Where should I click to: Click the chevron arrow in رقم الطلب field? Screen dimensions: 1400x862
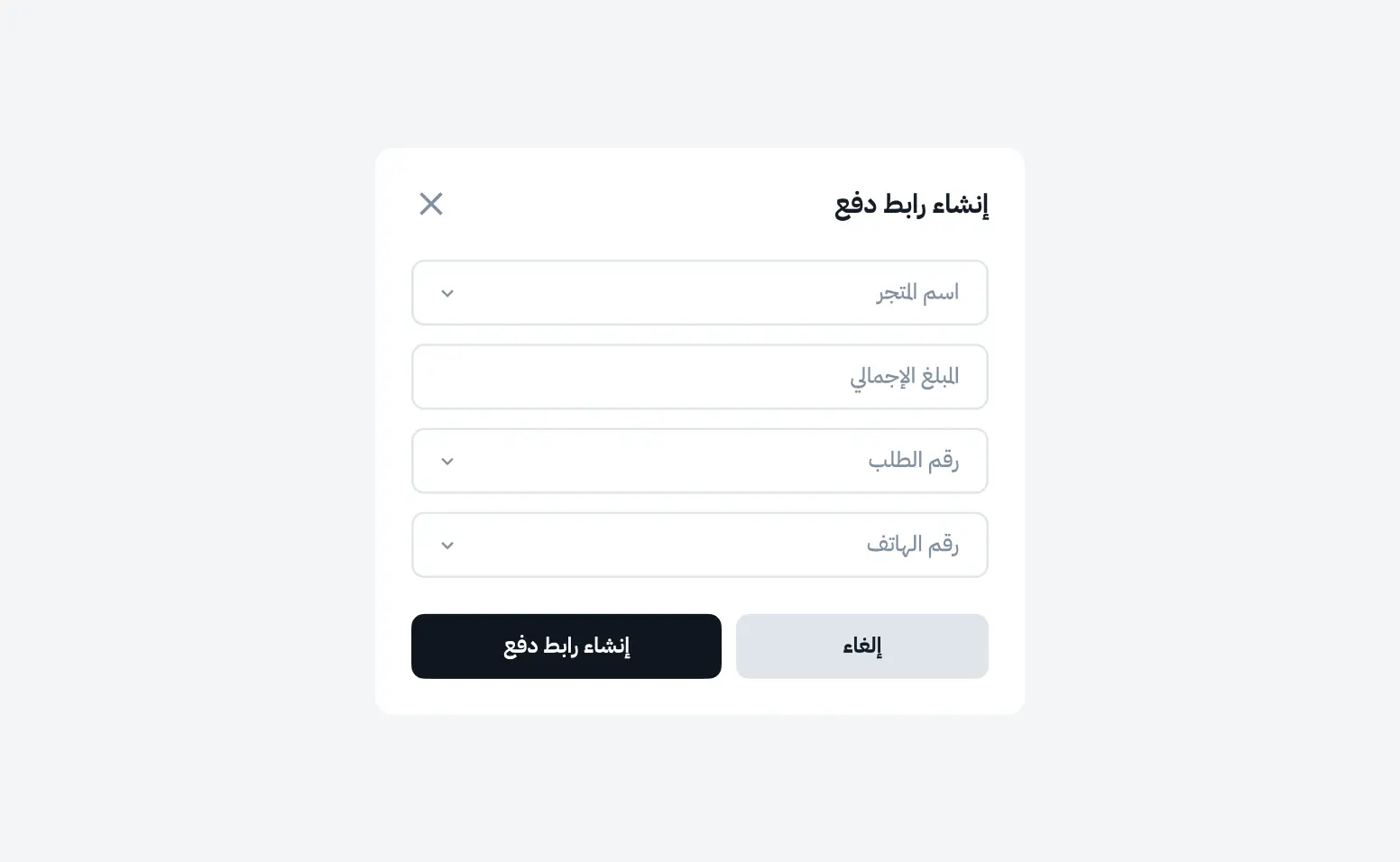coord(447,462)
